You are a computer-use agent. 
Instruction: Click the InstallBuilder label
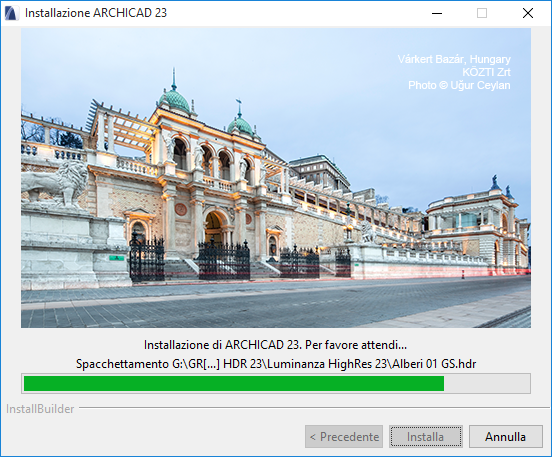pyautogui.click(x=40, y=409)
